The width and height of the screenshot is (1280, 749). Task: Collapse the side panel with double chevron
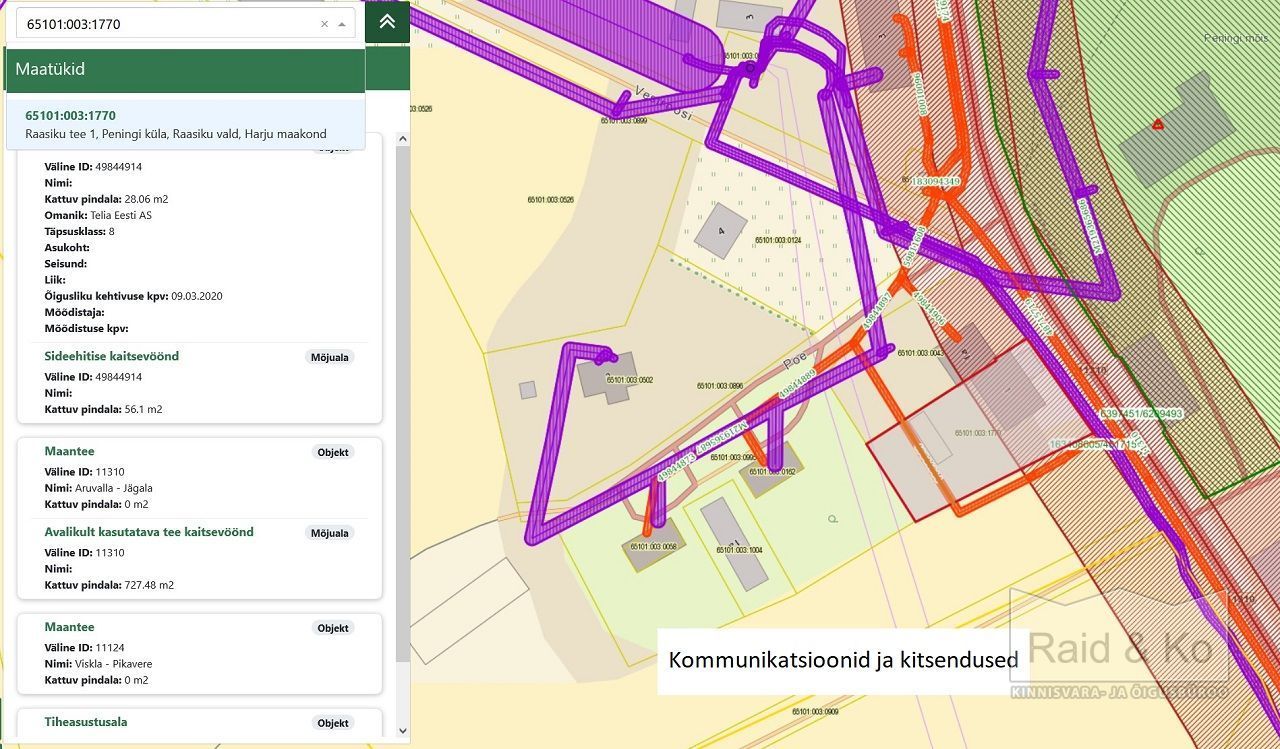(x=387, y=22)
